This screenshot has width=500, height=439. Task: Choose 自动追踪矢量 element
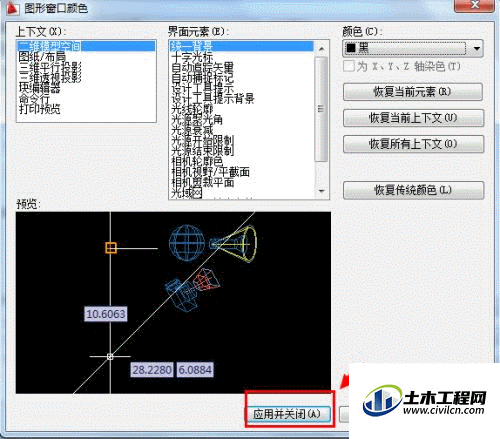(x=202, y=67)
